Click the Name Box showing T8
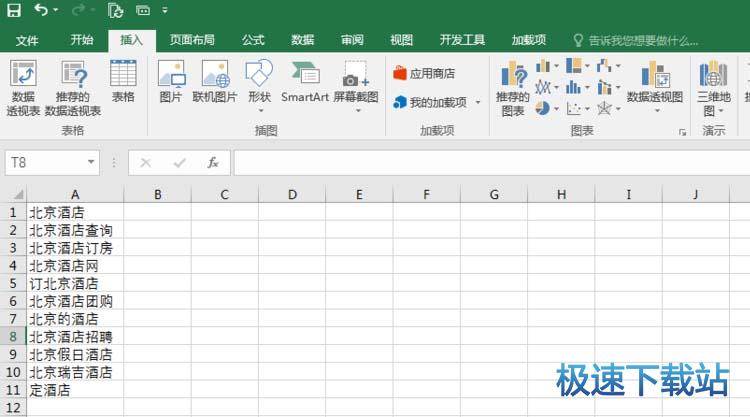This screenshot has height=417, width=750. click(45, 163)
